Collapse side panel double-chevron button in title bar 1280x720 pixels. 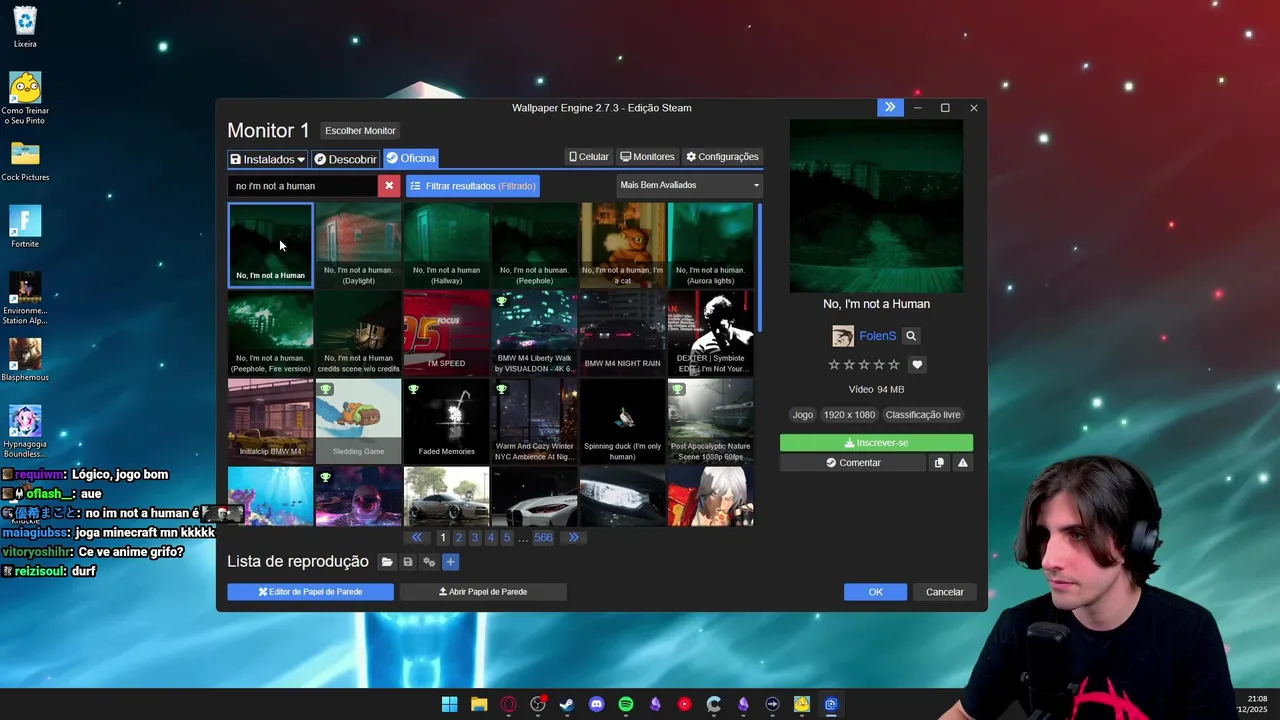pos(890,107)
